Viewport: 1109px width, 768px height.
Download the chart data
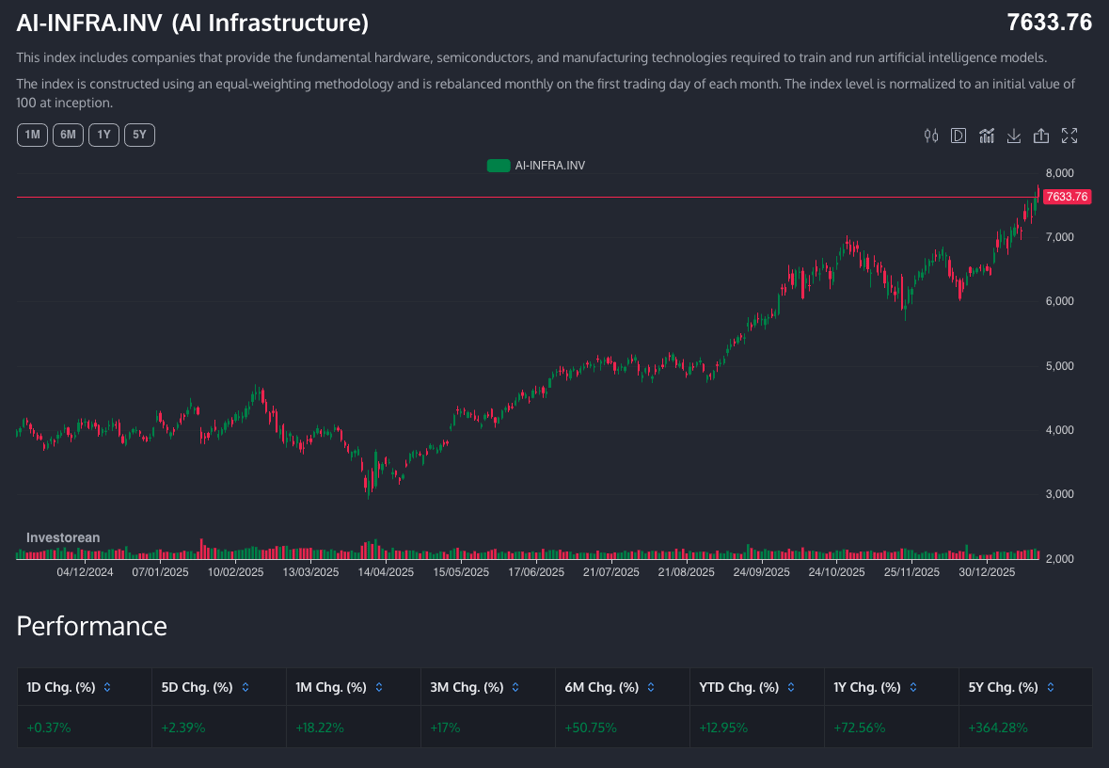[1014, 136]
